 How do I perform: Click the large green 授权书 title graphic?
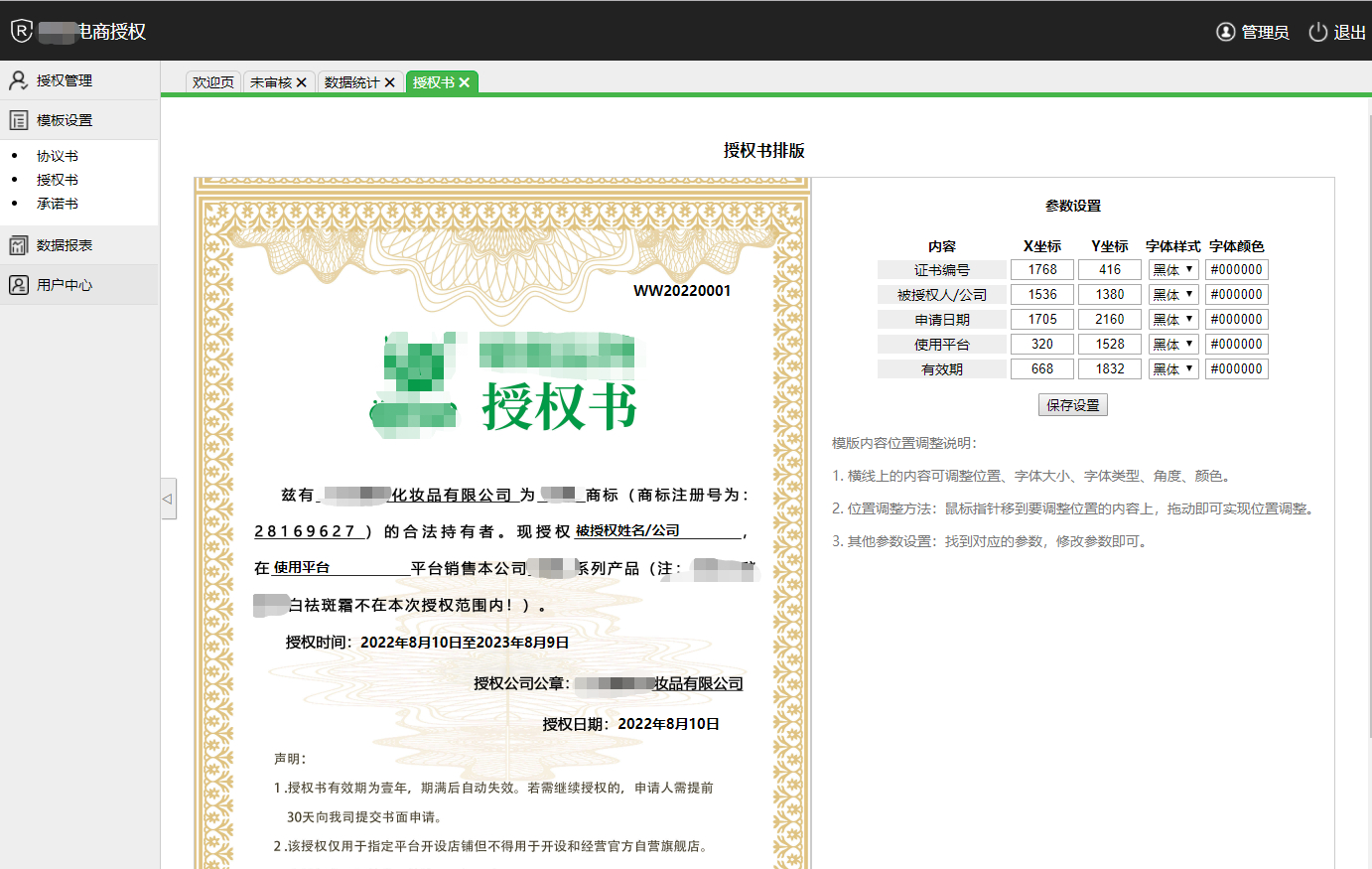(560, 406)
